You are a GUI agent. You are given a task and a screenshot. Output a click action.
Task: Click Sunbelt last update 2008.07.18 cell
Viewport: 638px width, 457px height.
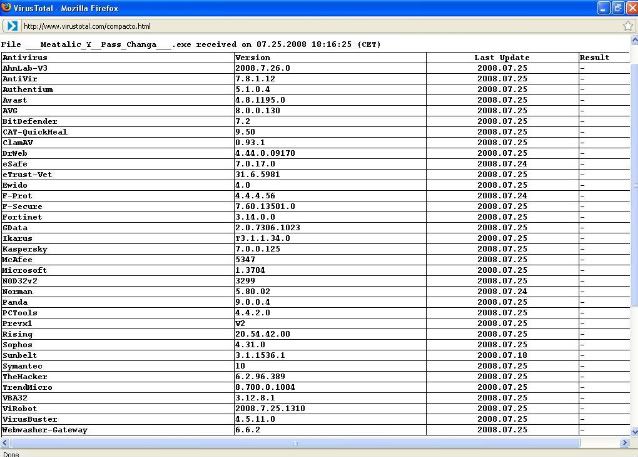pyautogui.click(x=502, y=355)
